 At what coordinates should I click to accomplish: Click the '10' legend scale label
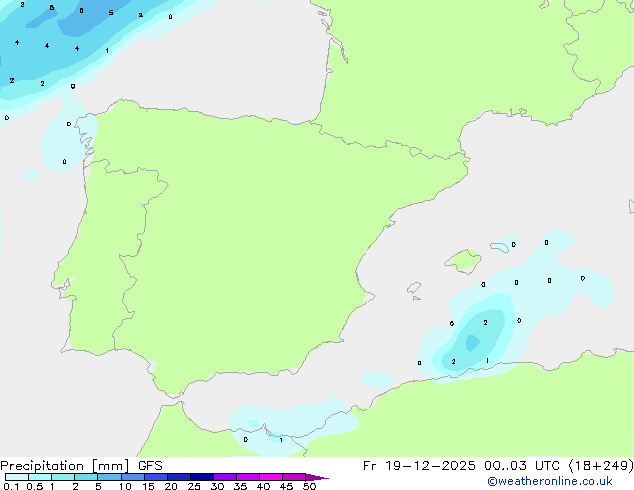pos(125,486)
